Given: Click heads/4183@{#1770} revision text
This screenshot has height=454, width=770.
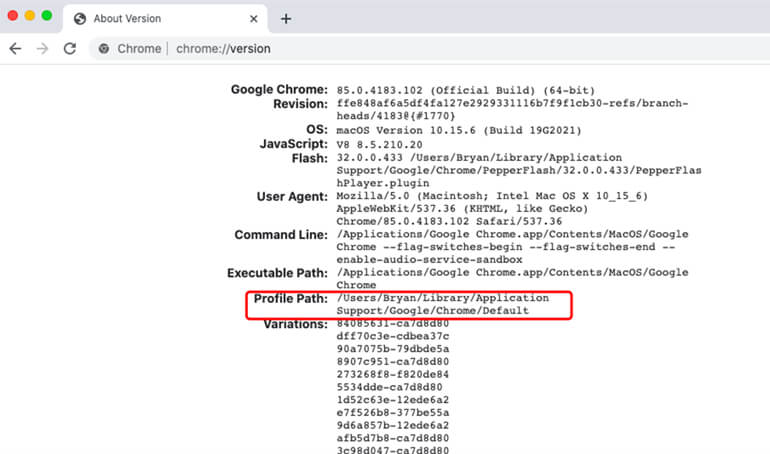Looking at the screenshot, I should [x=396, y=116].
